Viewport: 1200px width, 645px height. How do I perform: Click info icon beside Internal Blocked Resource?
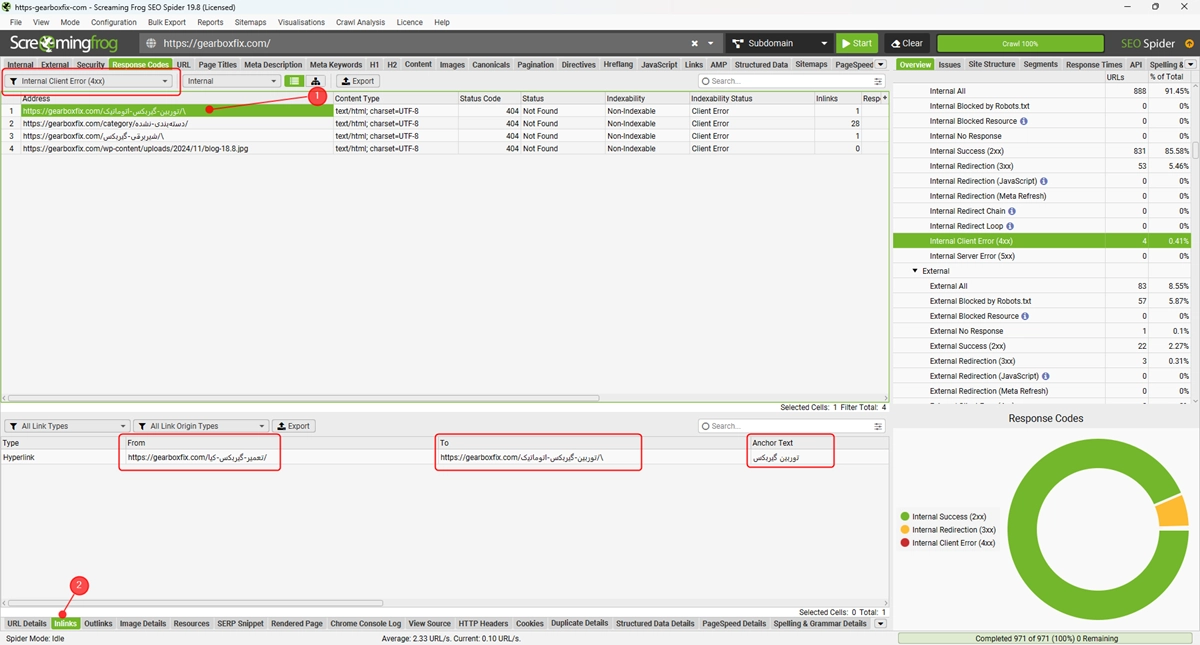tap(1024, 121)
